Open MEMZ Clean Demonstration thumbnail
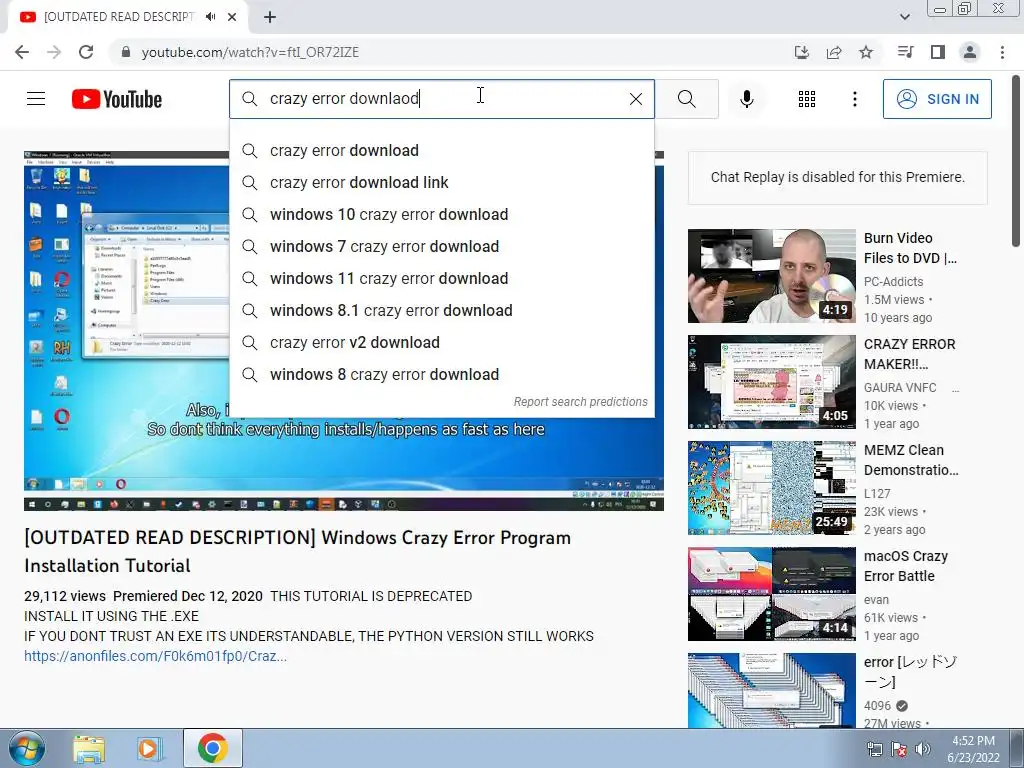 pos(771,488)
